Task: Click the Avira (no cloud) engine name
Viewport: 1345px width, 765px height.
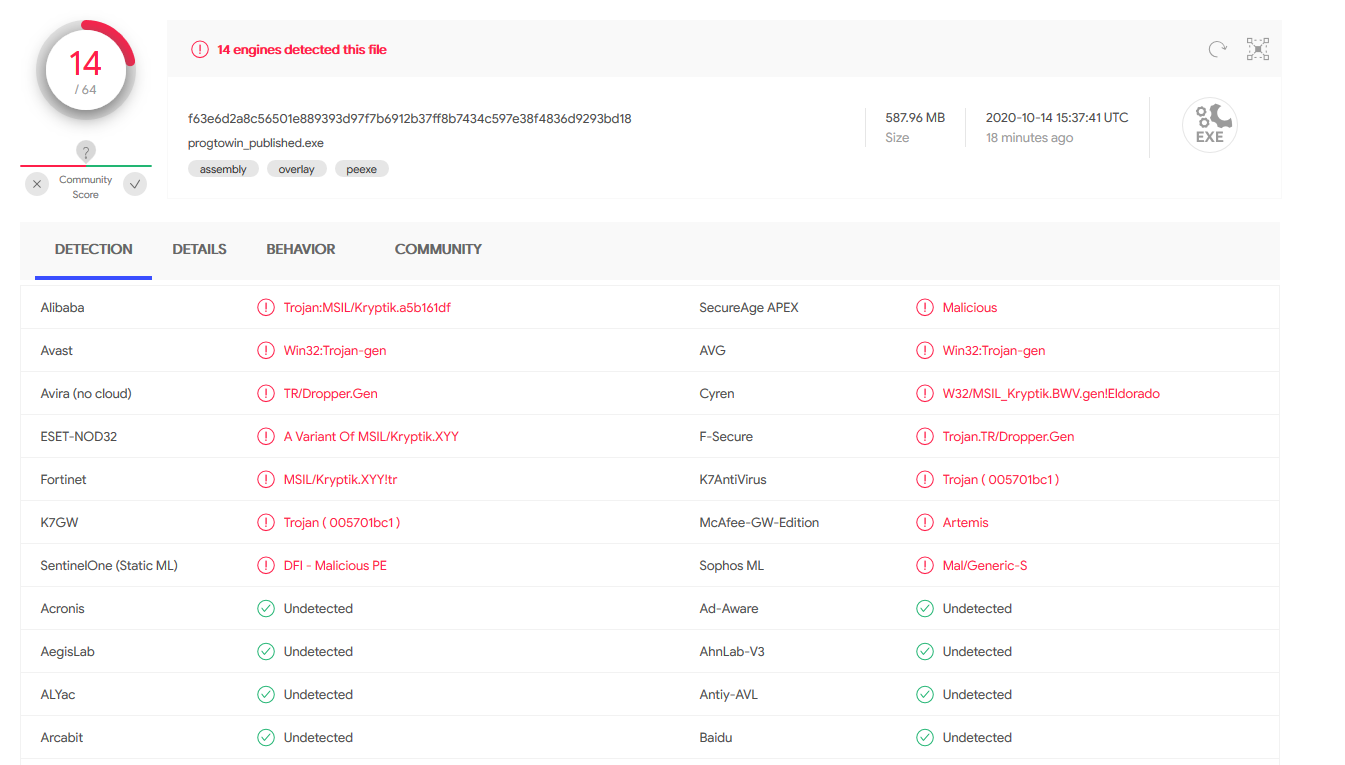Action: tap(86, 394)
